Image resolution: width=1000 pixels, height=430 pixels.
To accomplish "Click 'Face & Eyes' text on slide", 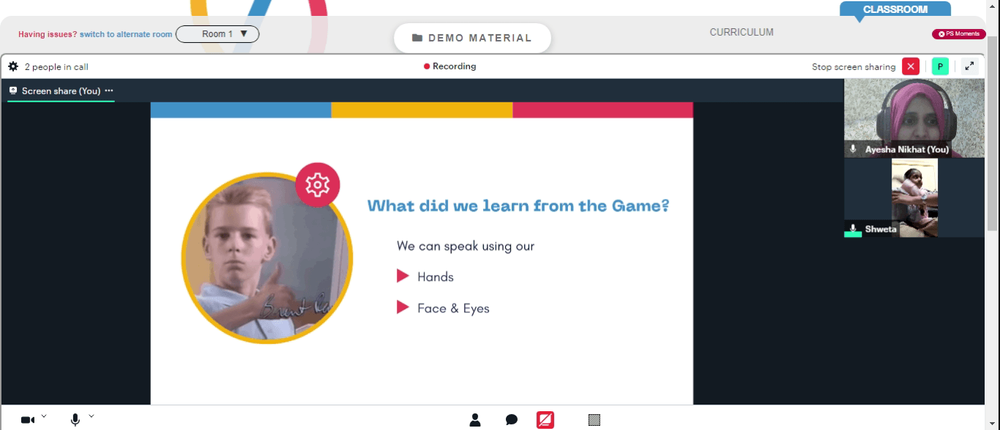I will click(453, 309).
